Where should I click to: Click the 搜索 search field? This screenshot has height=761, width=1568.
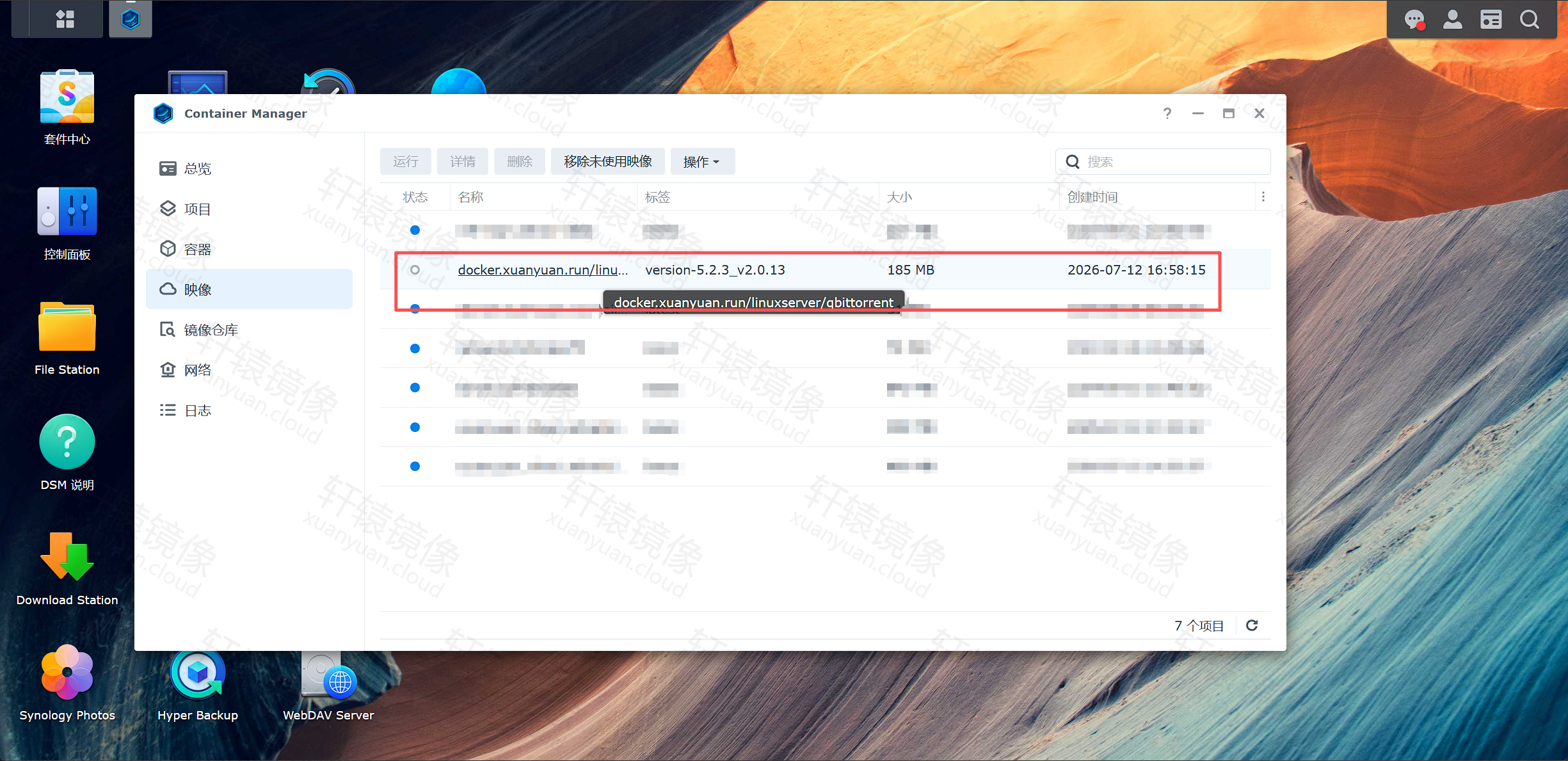coord(1163,161)
